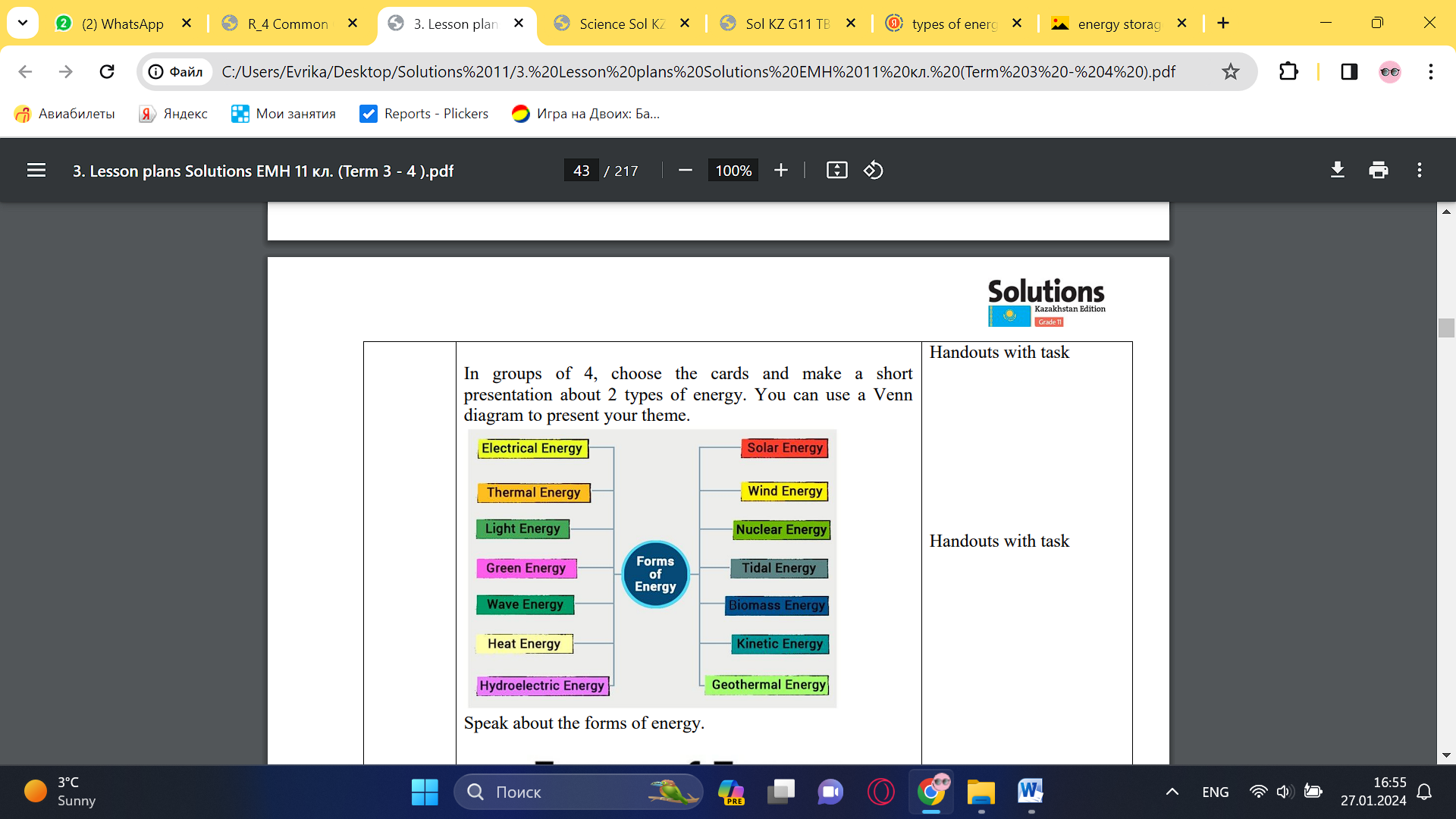Image resolution: width=1456 pixels, height=819 pixels.
Task: Download the PDF file
Action: 1338,171
